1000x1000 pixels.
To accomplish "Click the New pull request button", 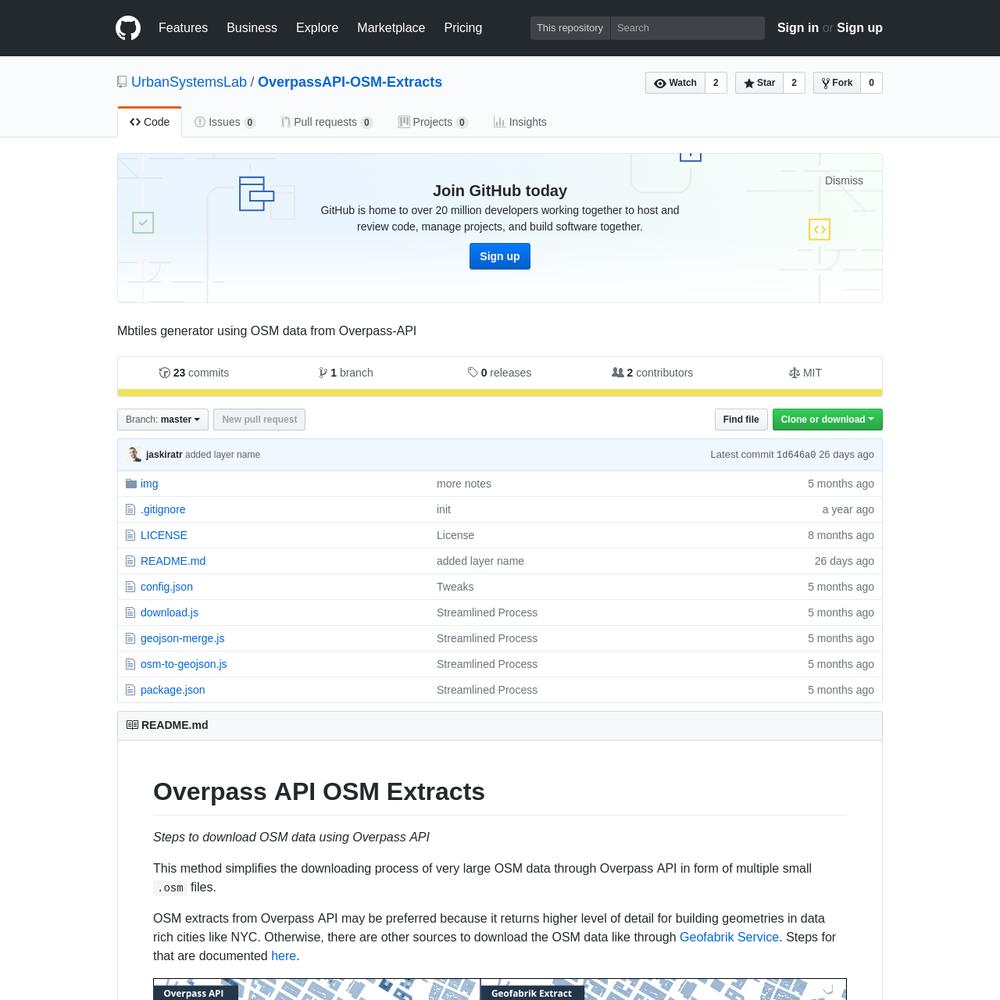I will [x=260, y=420].
